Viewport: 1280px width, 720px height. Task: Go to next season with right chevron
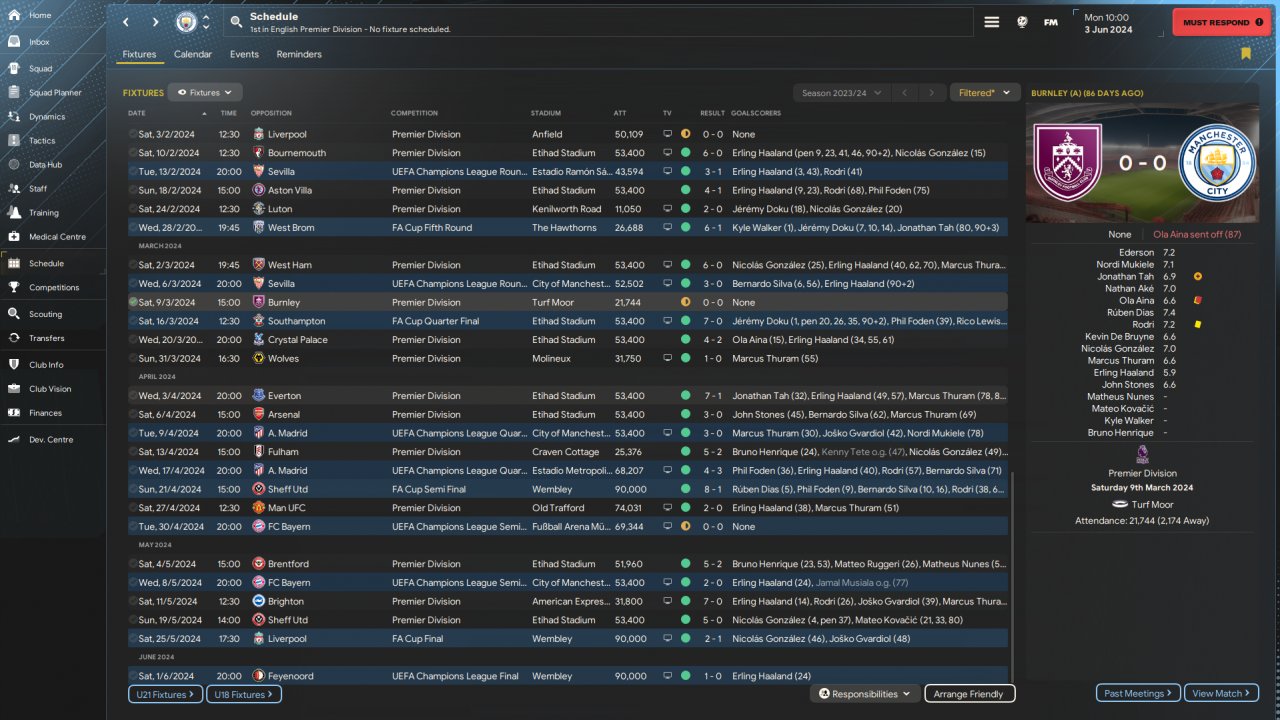click(x=932, y=93)
